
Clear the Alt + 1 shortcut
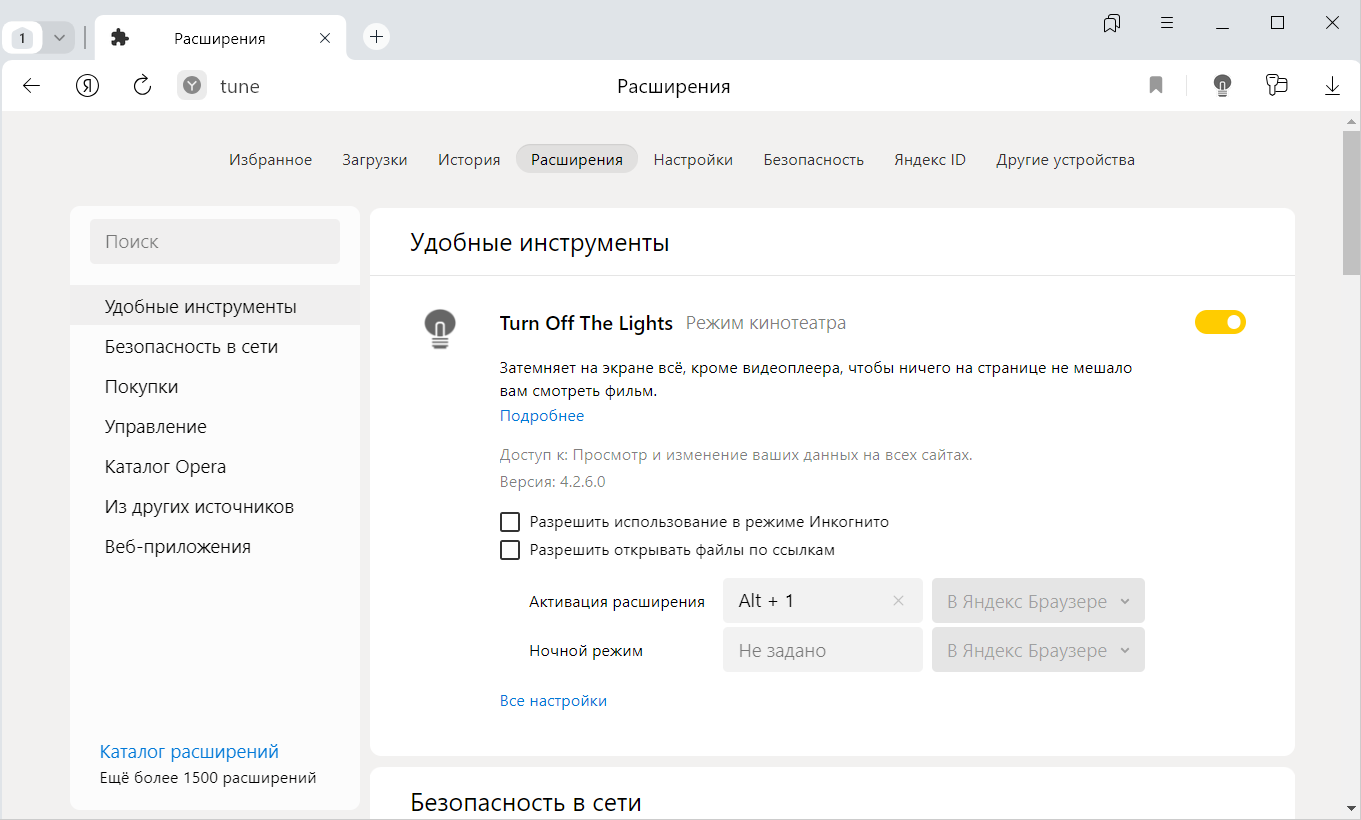898,601
